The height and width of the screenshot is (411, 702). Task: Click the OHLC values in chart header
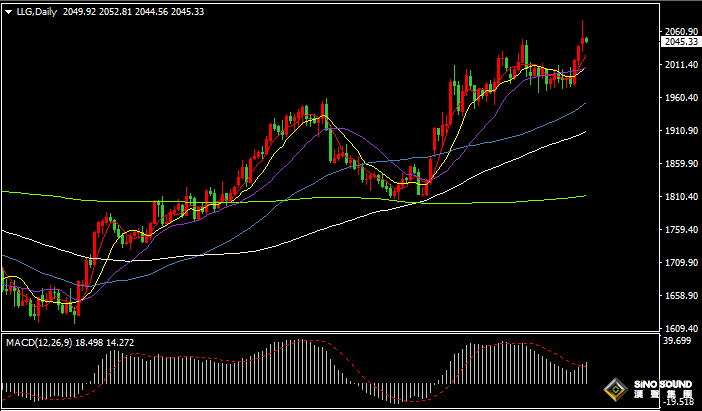[x=133, y=11]
